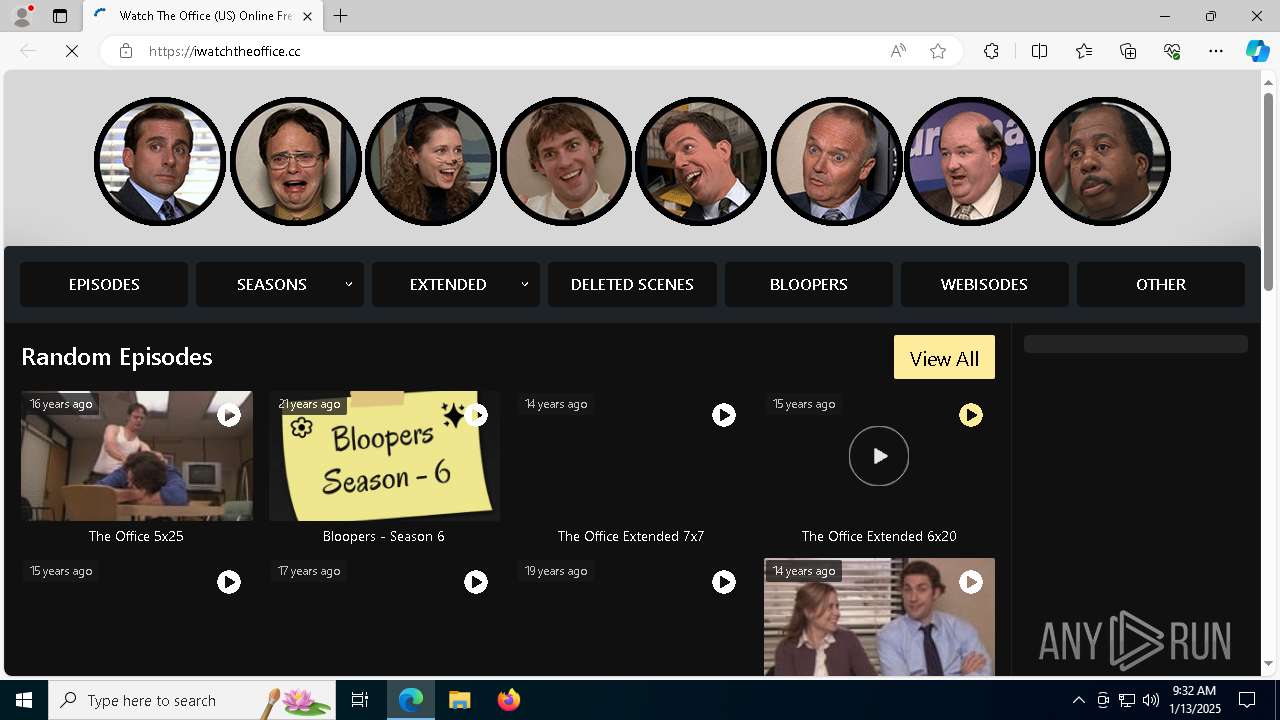The image size is (1280, 720).
Task: Open notifications action center
Action: (1247, 700)
